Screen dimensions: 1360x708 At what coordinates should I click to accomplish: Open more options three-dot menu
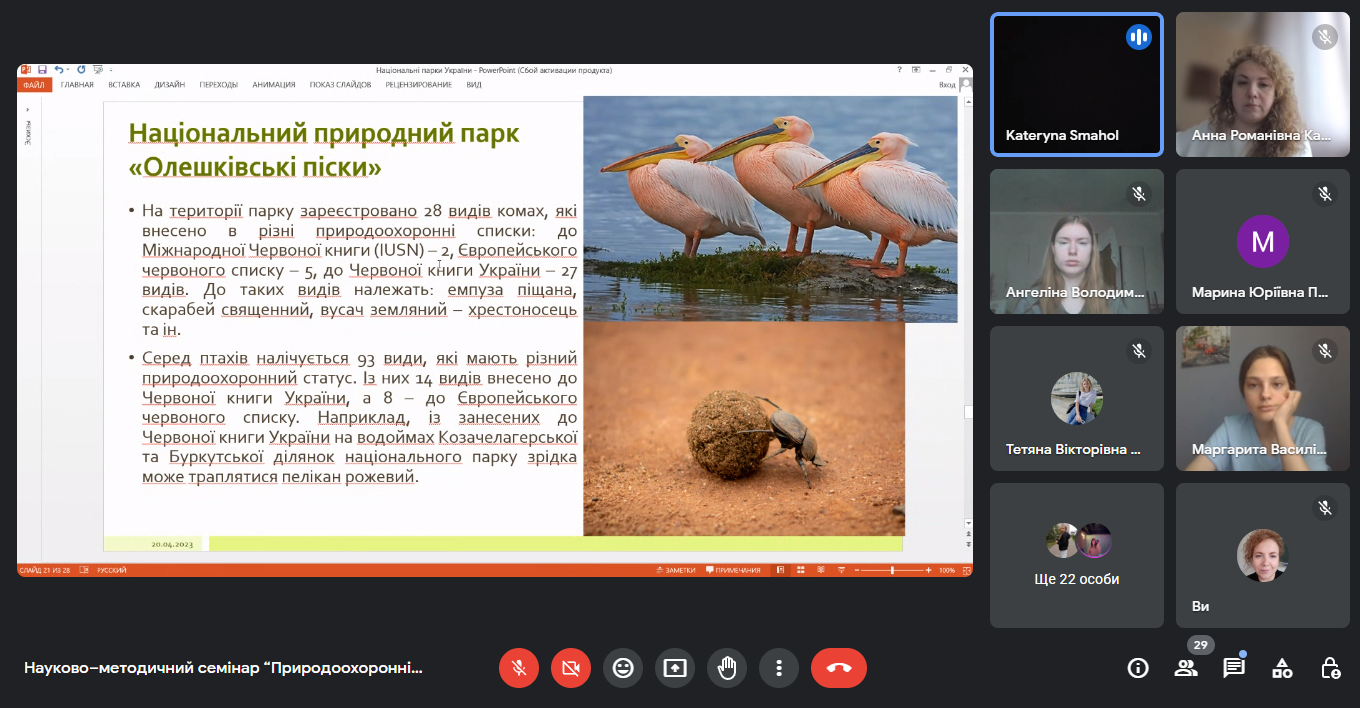point(779,668)
